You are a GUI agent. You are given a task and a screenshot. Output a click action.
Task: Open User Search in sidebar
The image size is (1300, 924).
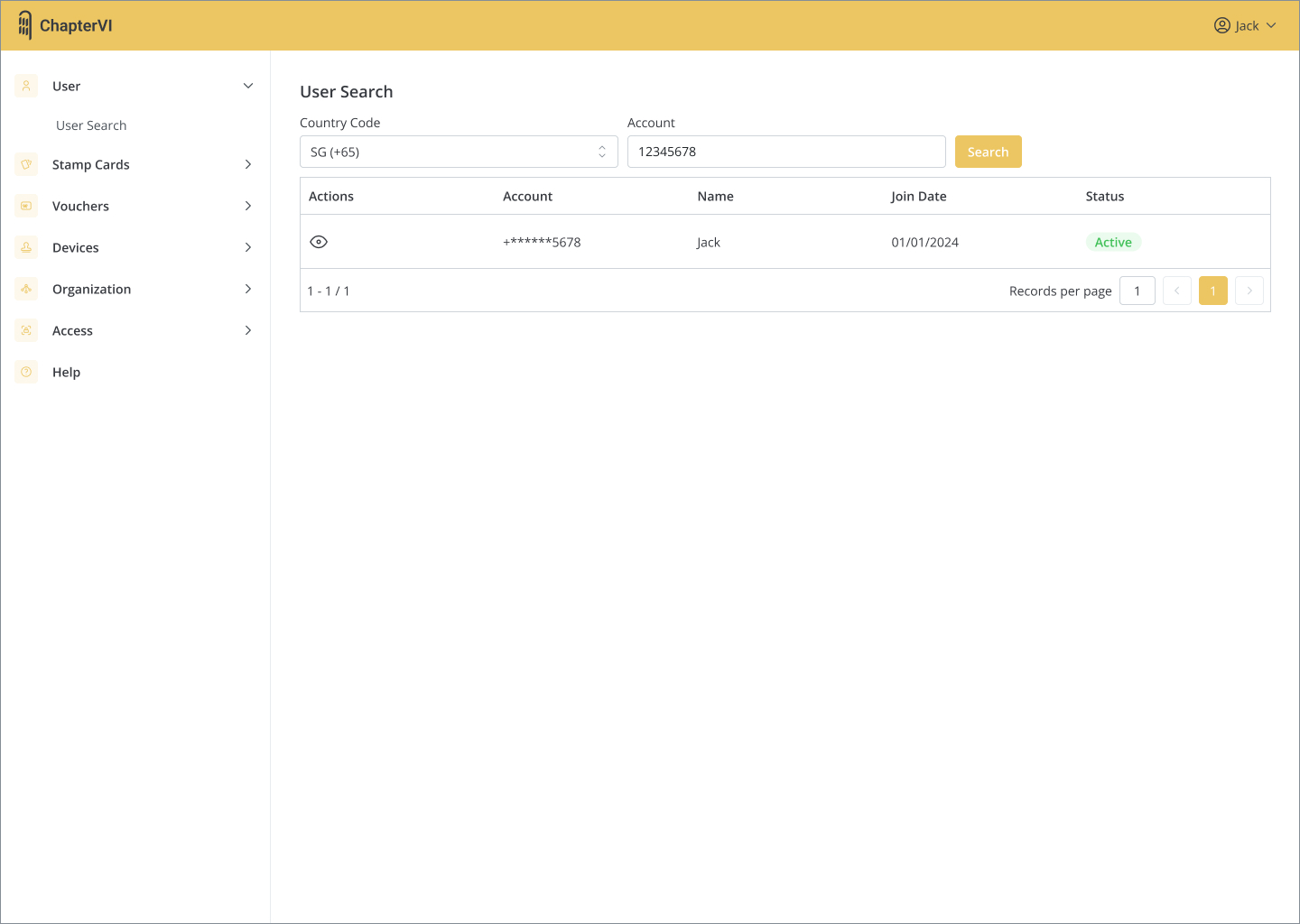click(91, 125)
